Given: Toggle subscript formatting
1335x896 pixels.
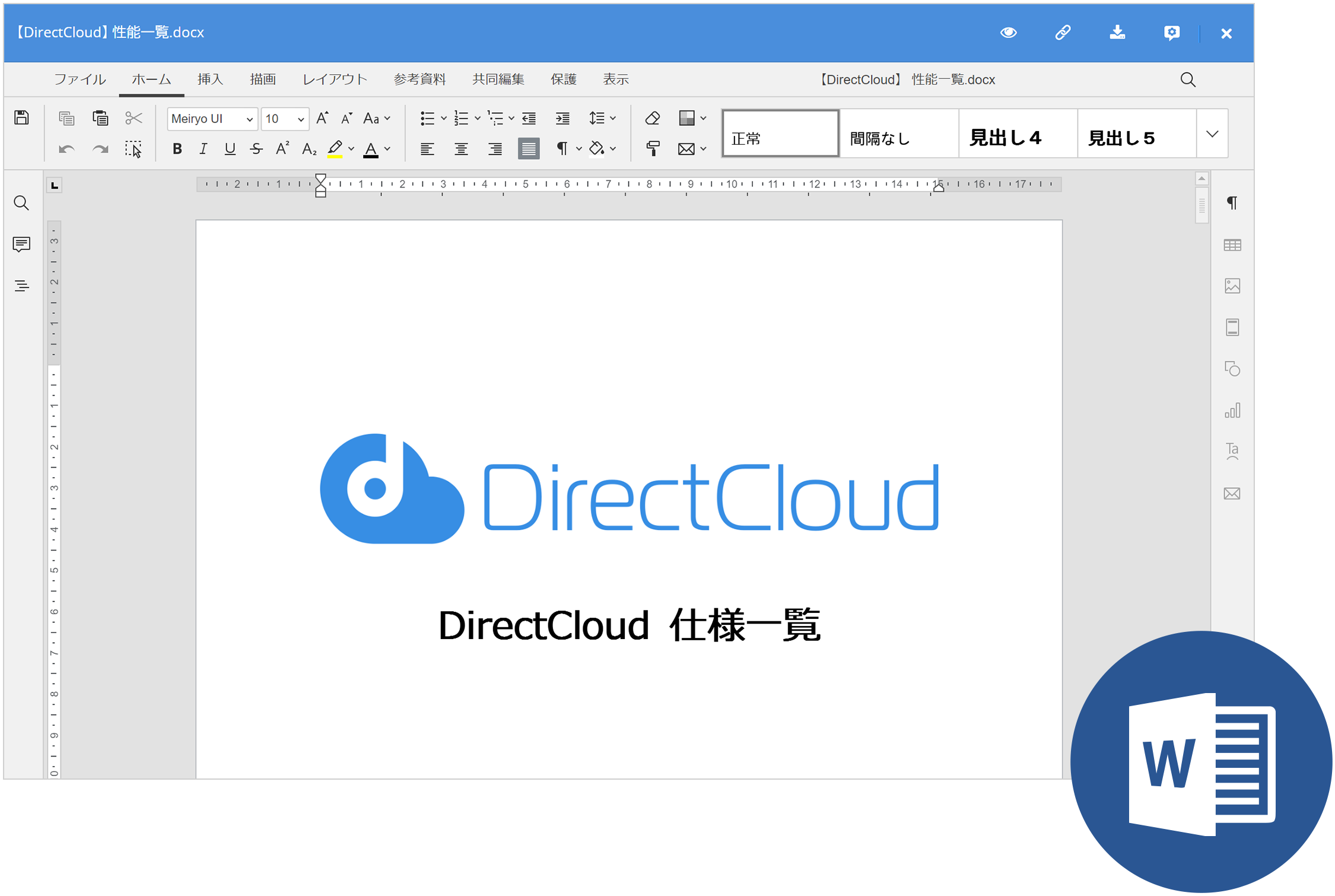Looking at the screenshot, I should [x=309, y=149].
